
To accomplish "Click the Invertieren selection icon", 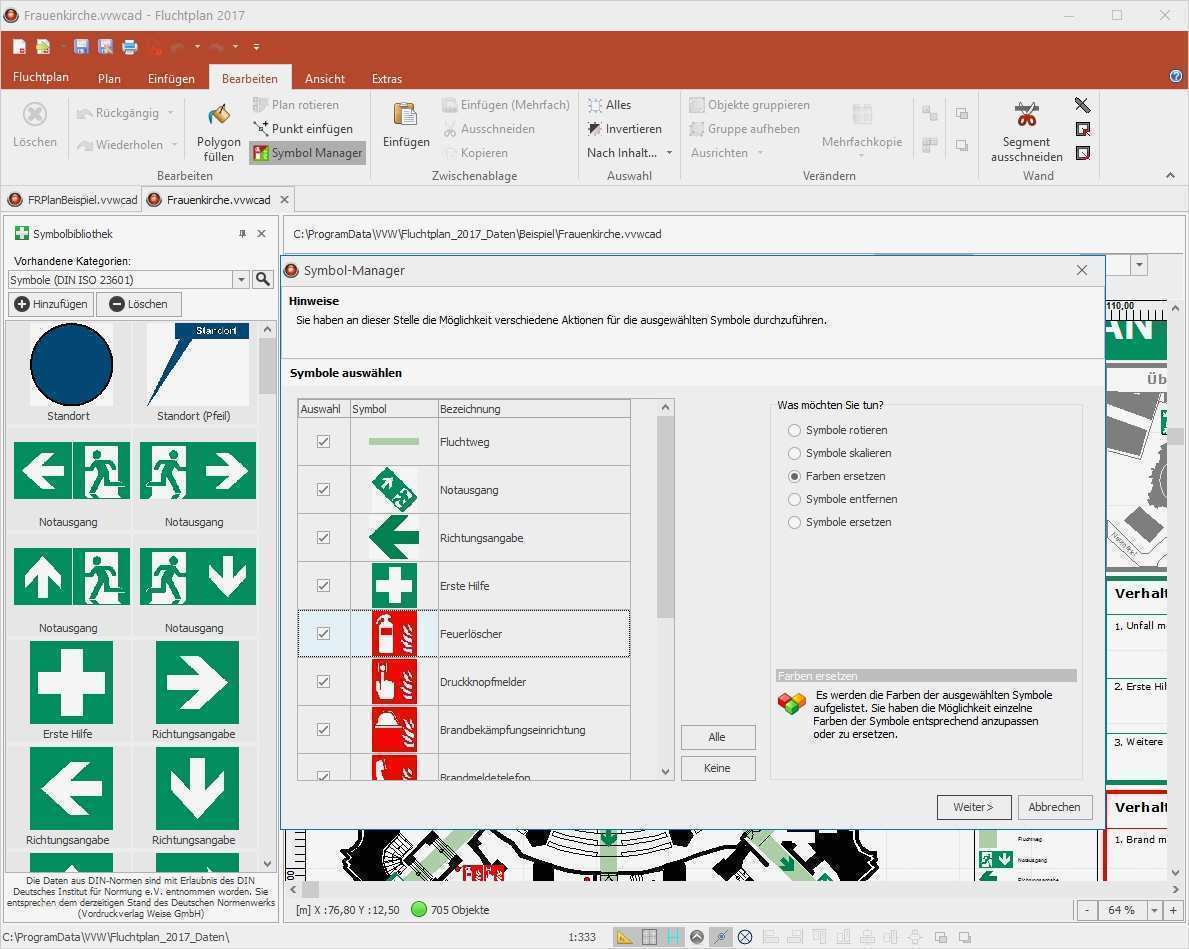I will click(x=594, y=128).
